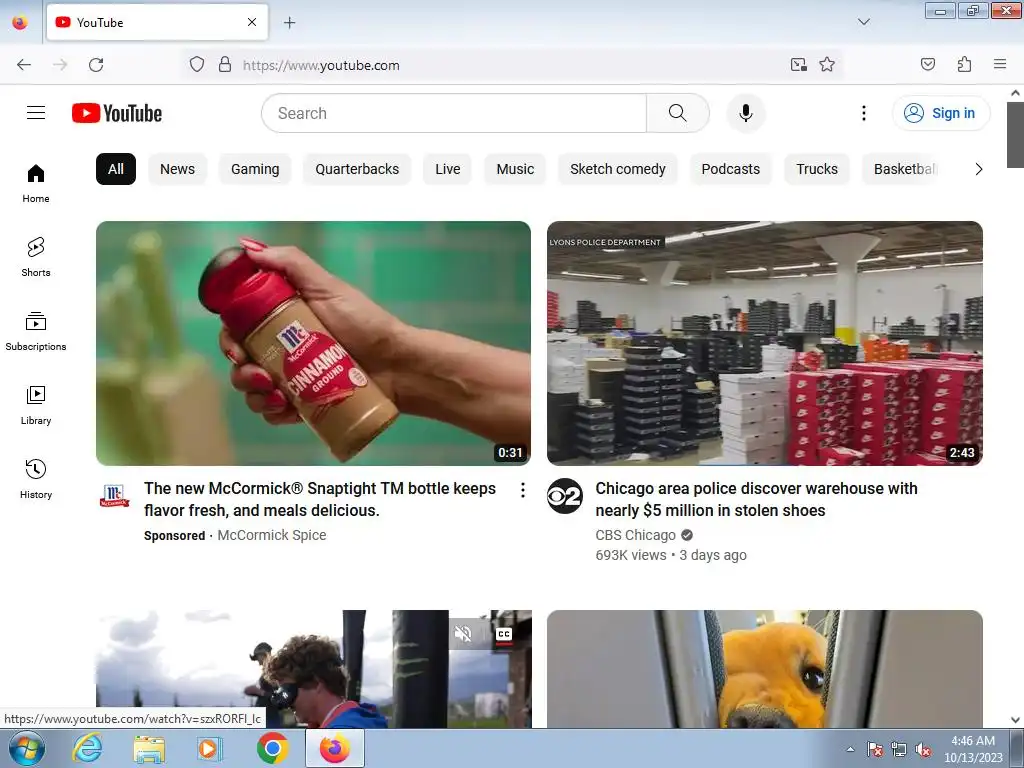Filter by Quarterbacks chip
The height and width of the screenshot is (768, 1024).
click(x=357, y=169)
